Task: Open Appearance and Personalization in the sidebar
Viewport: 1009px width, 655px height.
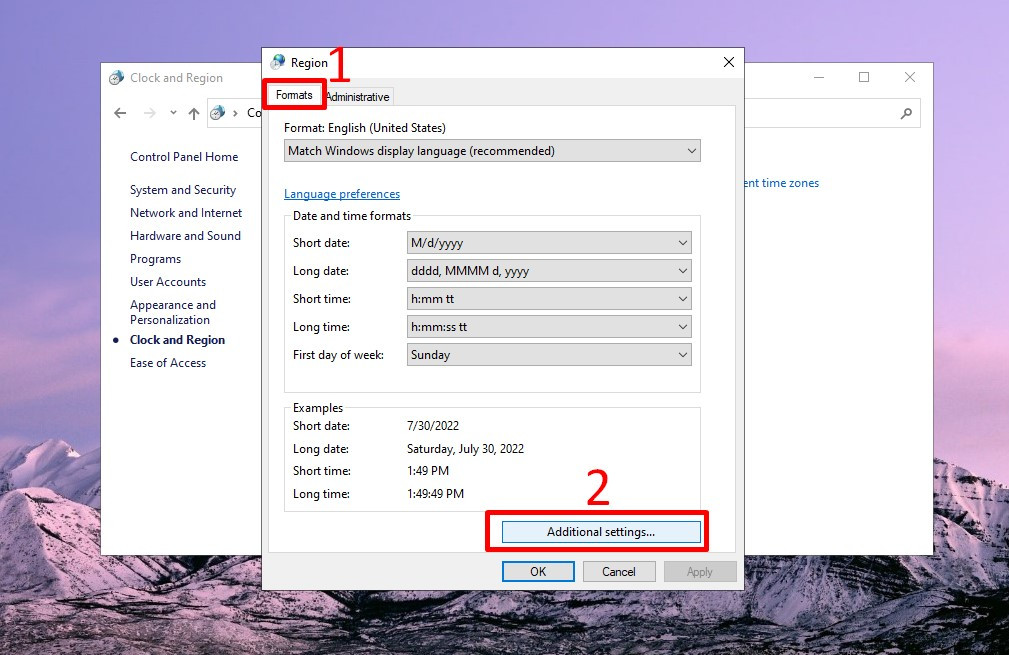Action: point(173,312)
